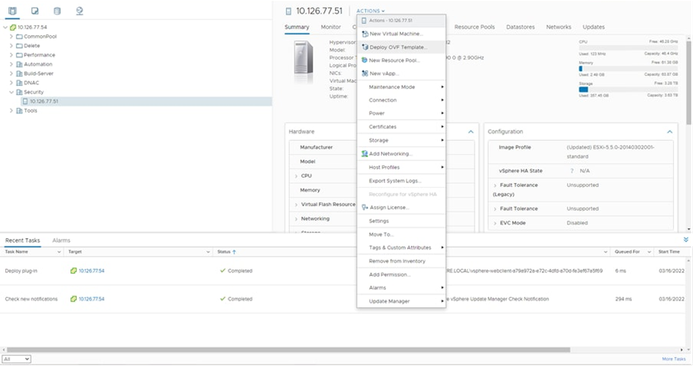The width and height of the screenshot is (693, 366).
Task: Open Update Manager submenu
Action: tap(401, 301)
